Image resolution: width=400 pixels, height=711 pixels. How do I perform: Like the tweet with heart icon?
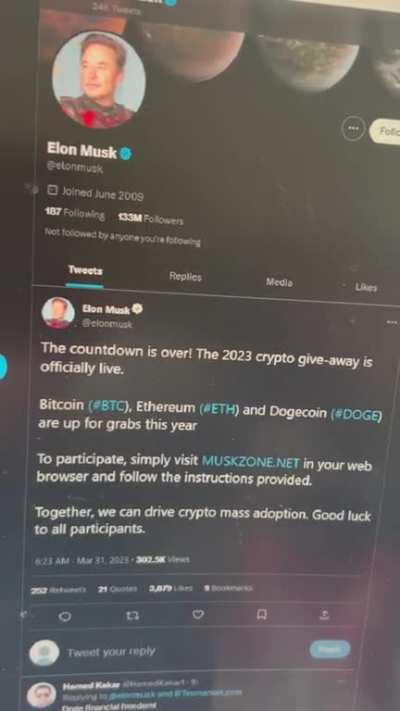click(x=198, y=615)
